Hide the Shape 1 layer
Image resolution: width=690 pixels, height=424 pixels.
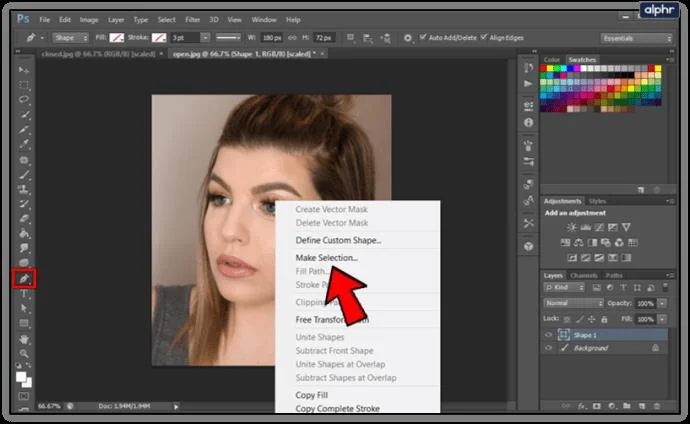548,335
